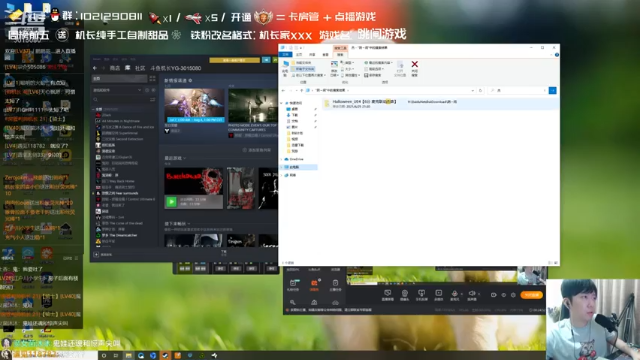
Task: Click the Steam library search magnifier
Action: tap(96, 100)
